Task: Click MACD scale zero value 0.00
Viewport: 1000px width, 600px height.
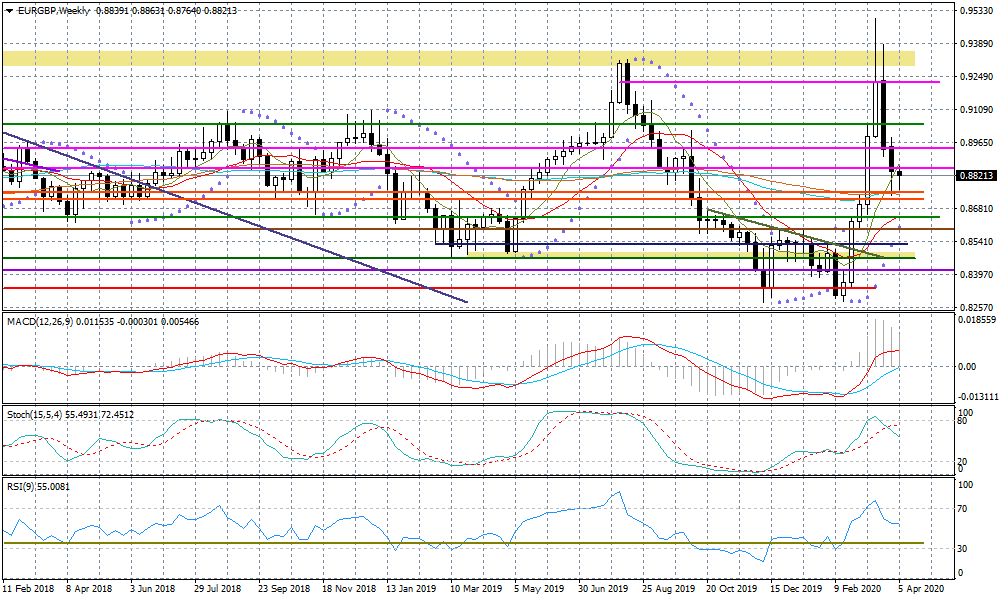Action: (967, 367)
